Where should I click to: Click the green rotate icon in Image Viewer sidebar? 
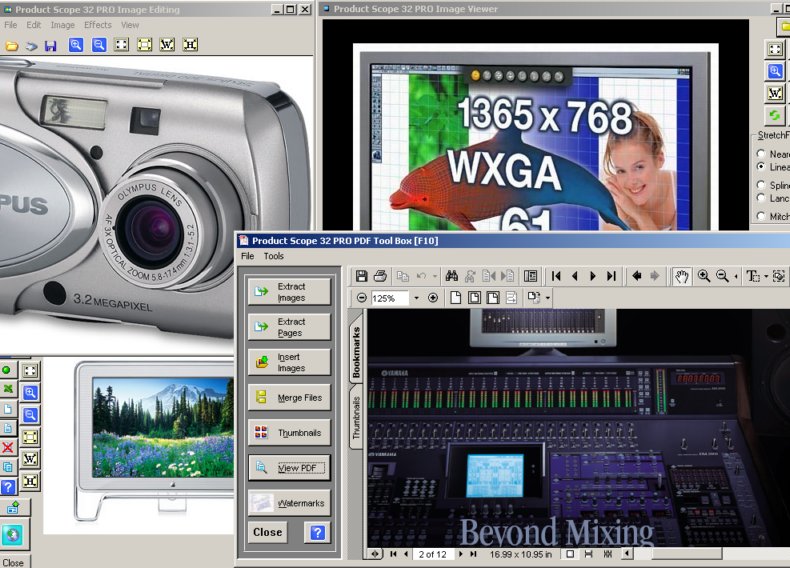click(775, 115)
